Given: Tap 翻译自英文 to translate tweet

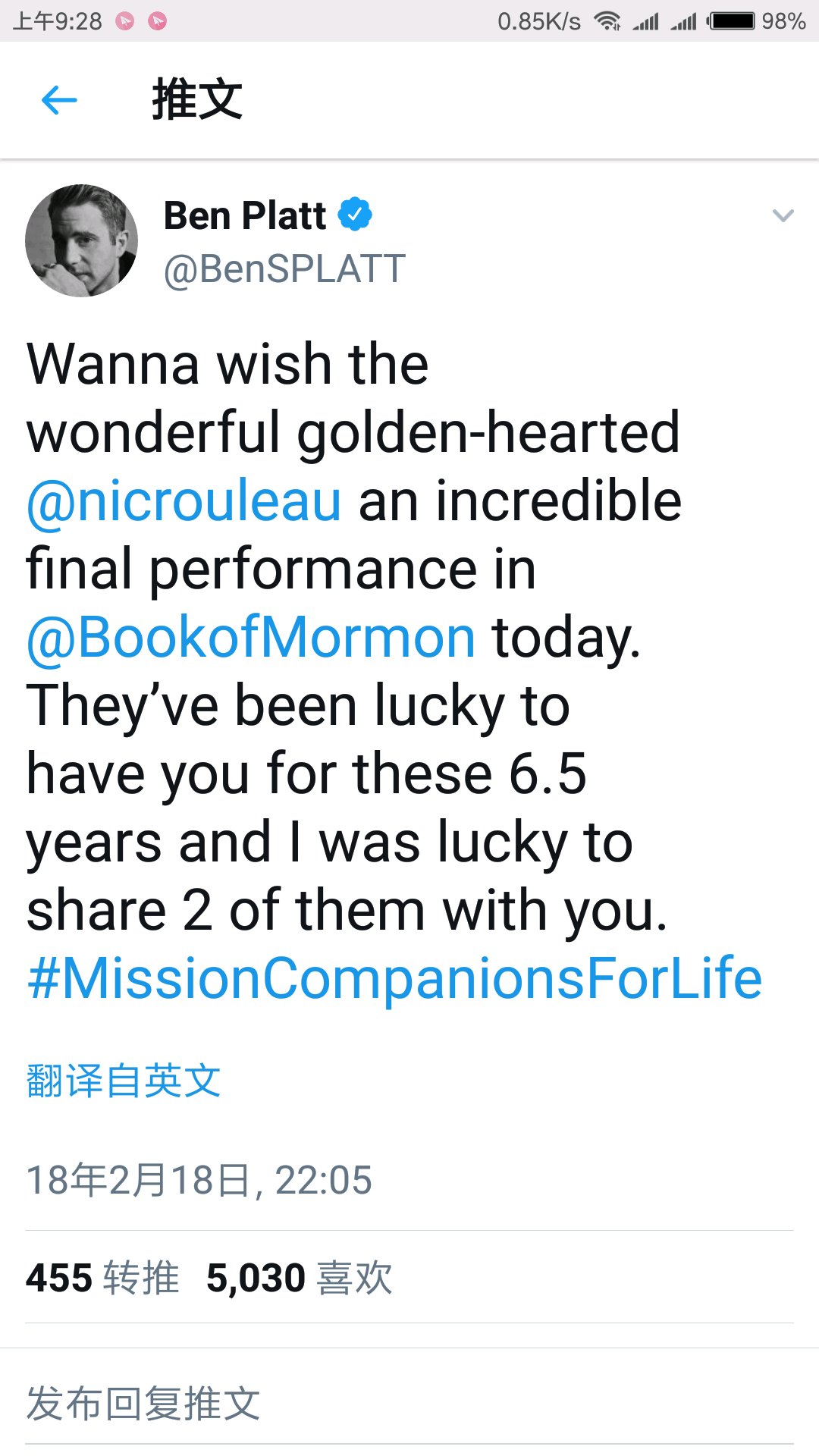Looking at the screenshot, I should 124,1081.
